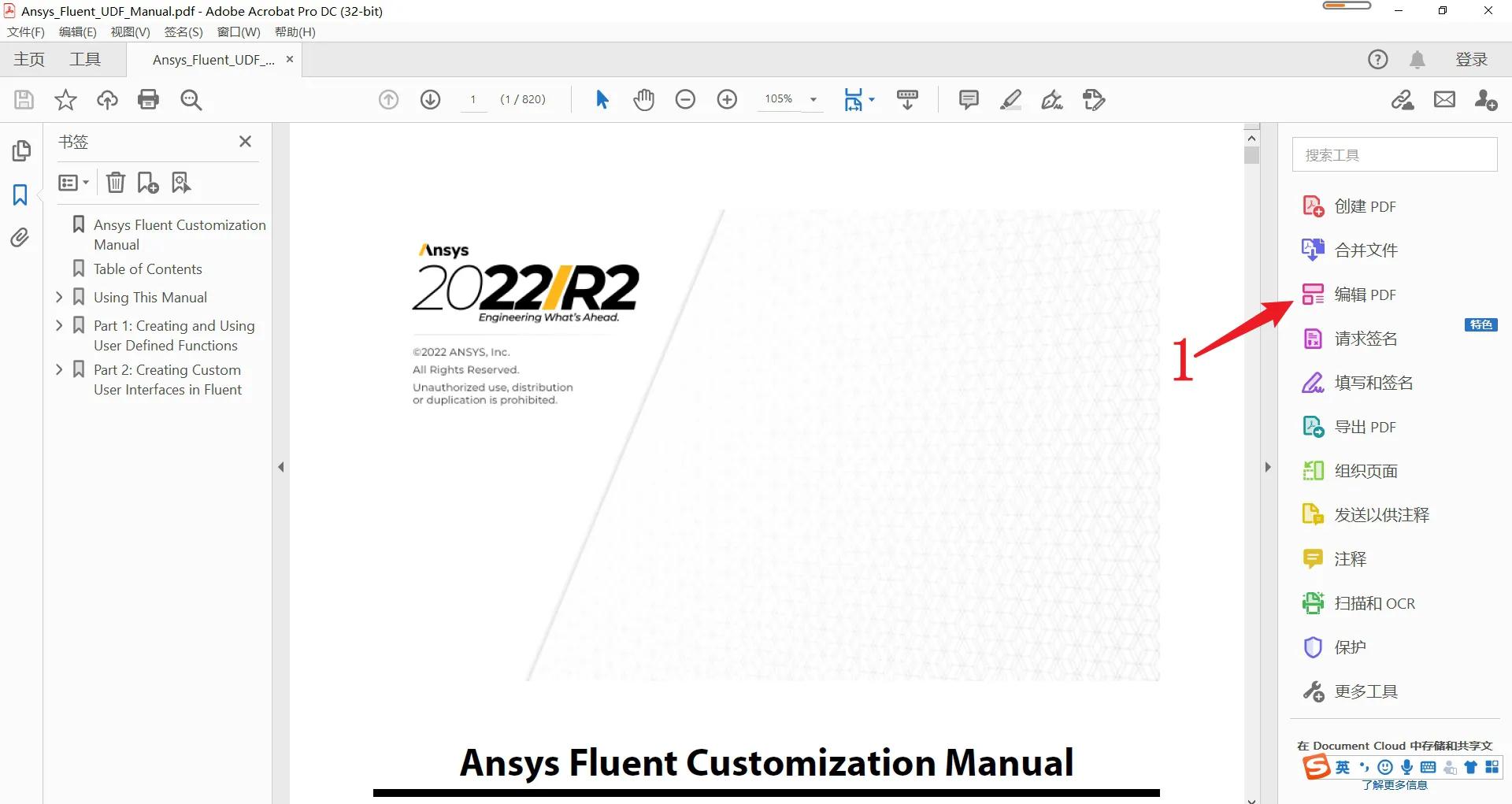The height and width of the screenshot is (804, 1512).
Task: Upload the file to the cloud
Action: coord(107,99)
